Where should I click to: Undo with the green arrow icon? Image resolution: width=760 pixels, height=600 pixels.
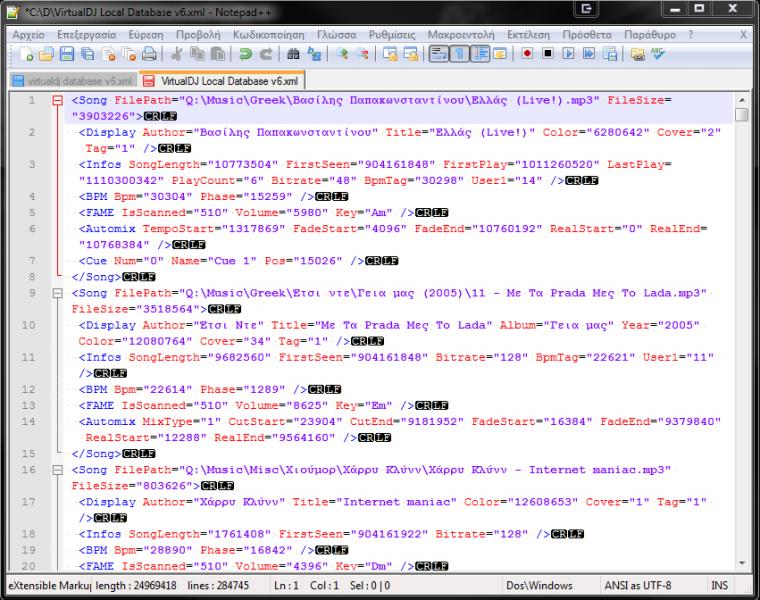[245, 54]
